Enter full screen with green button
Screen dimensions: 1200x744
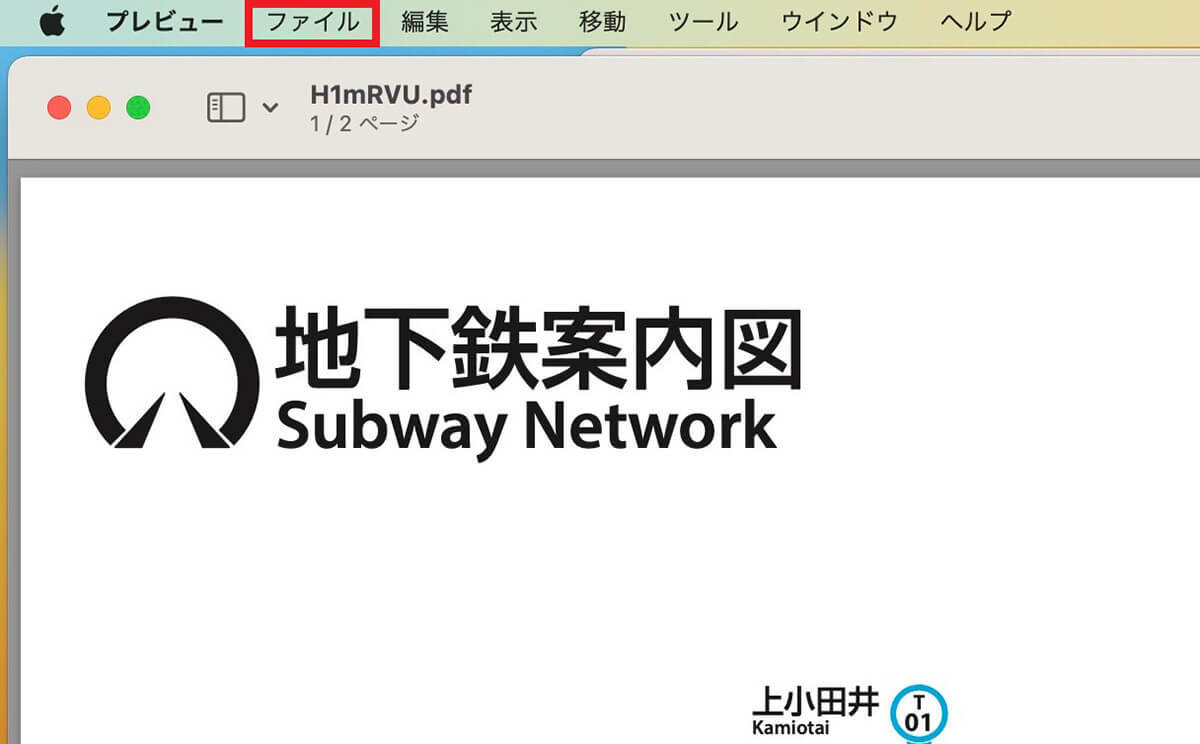coord(138,108)
